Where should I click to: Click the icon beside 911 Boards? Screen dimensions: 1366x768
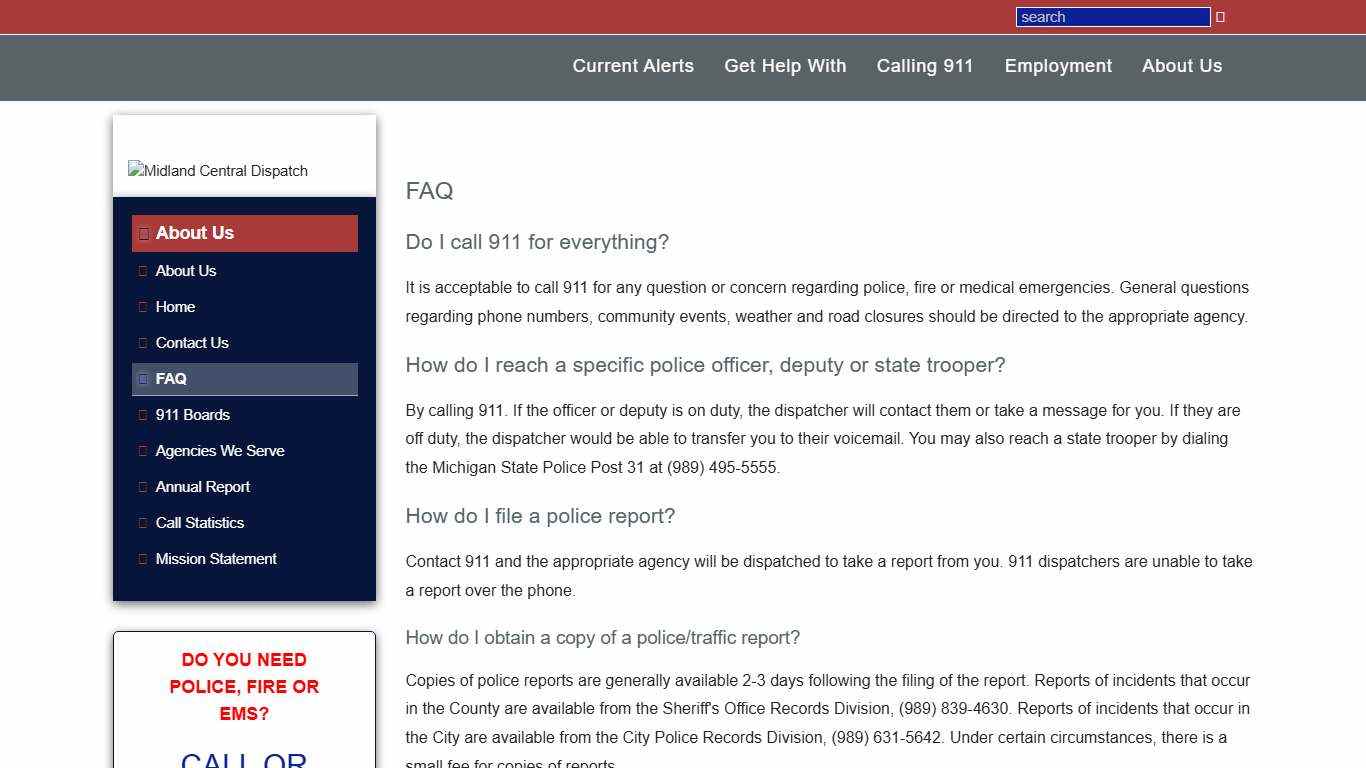[x=143, y=415]
